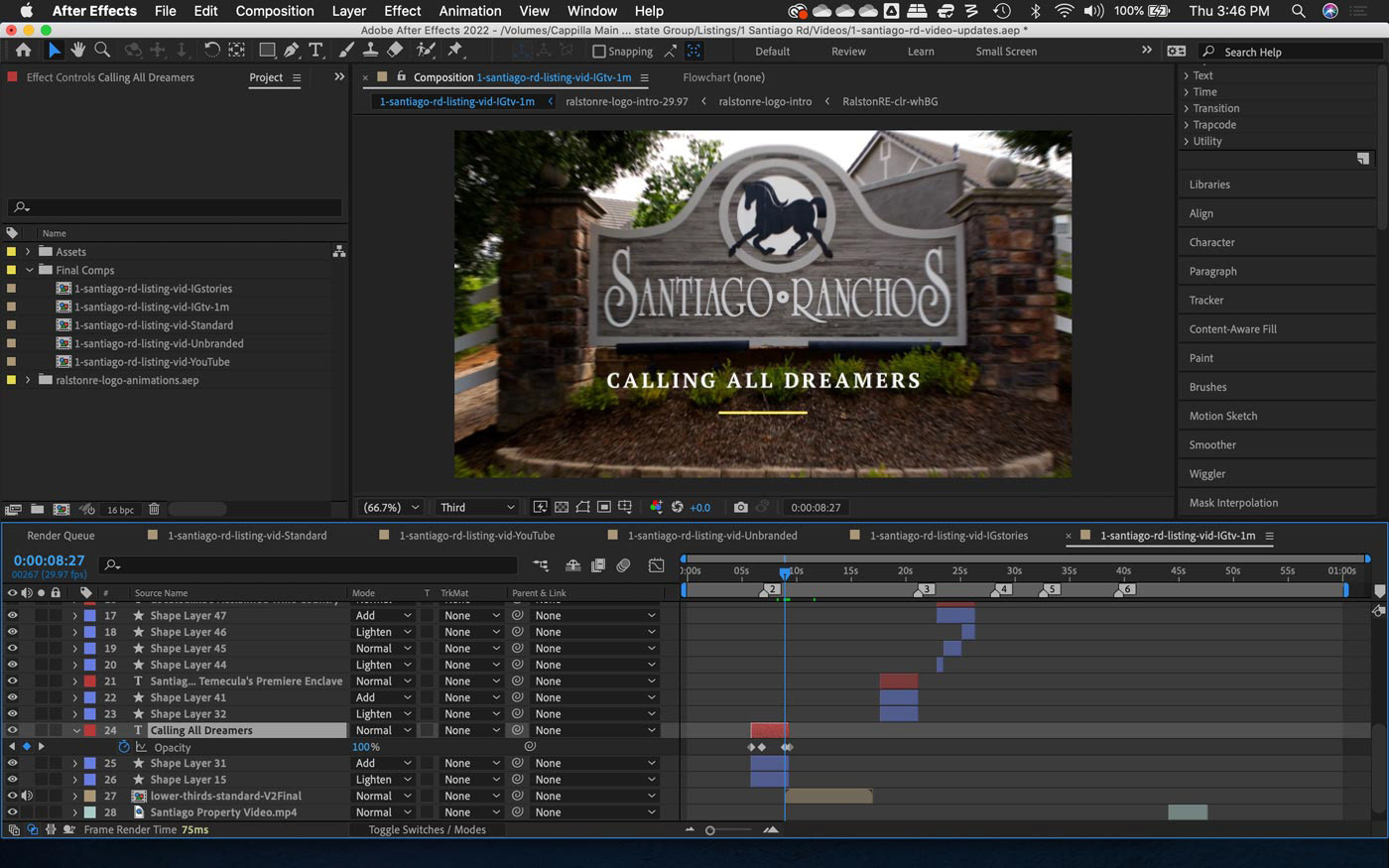Viewport: 1389px width, 868px height.
Task: Select the Hand tool
Action: tap(77, 50)
